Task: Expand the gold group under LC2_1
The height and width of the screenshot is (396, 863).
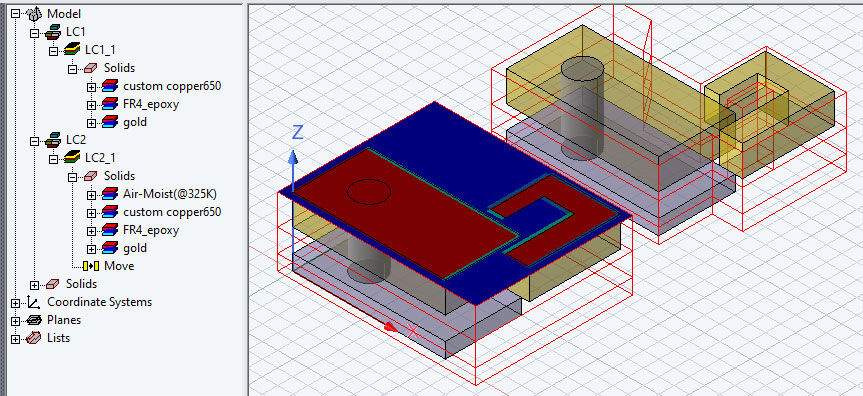Action: click(91, 248)
